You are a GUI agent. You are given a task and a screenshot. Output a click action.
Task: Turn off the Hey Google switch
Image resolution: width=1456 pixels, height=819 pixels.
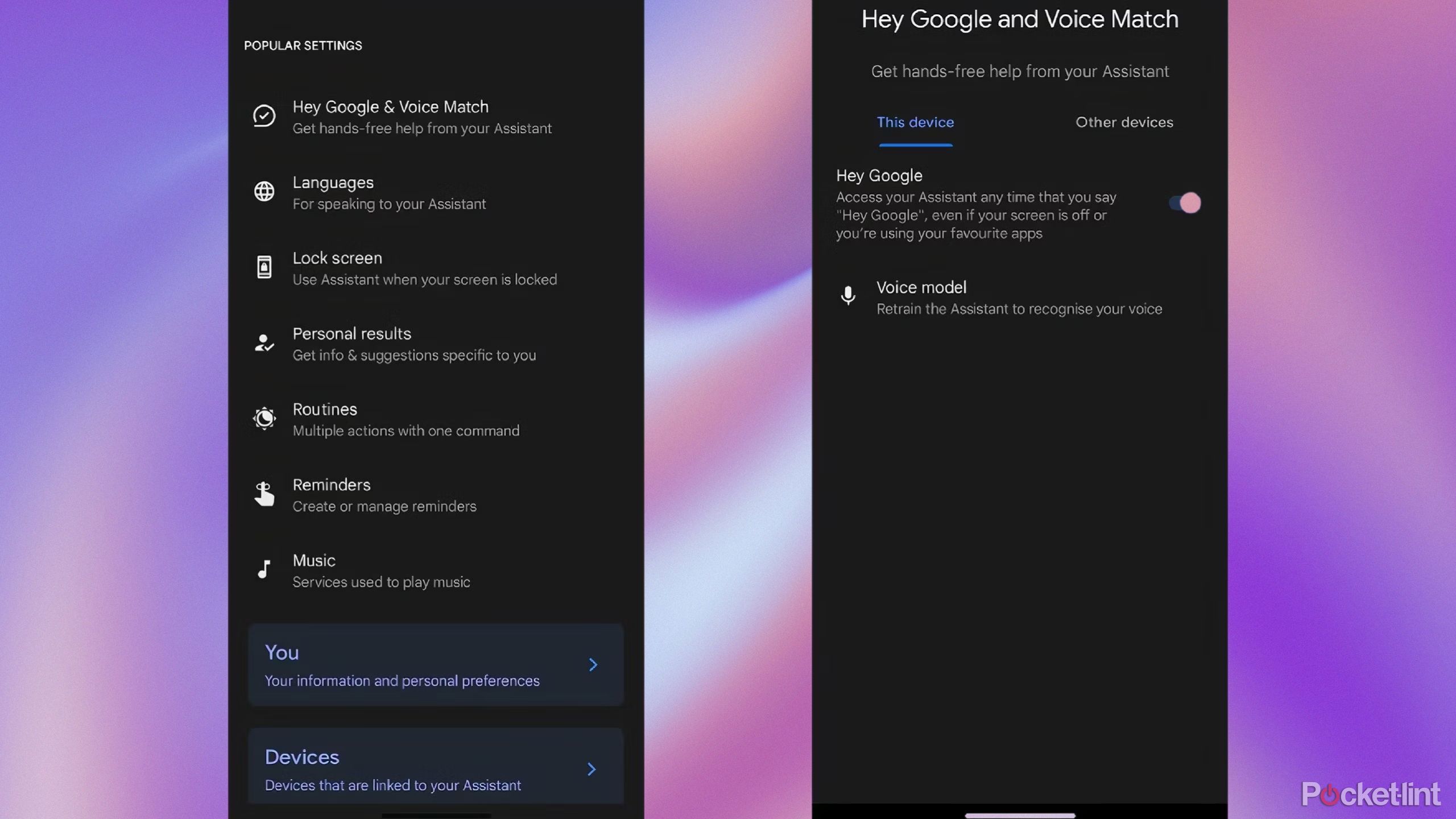(x=1185, y=203)
